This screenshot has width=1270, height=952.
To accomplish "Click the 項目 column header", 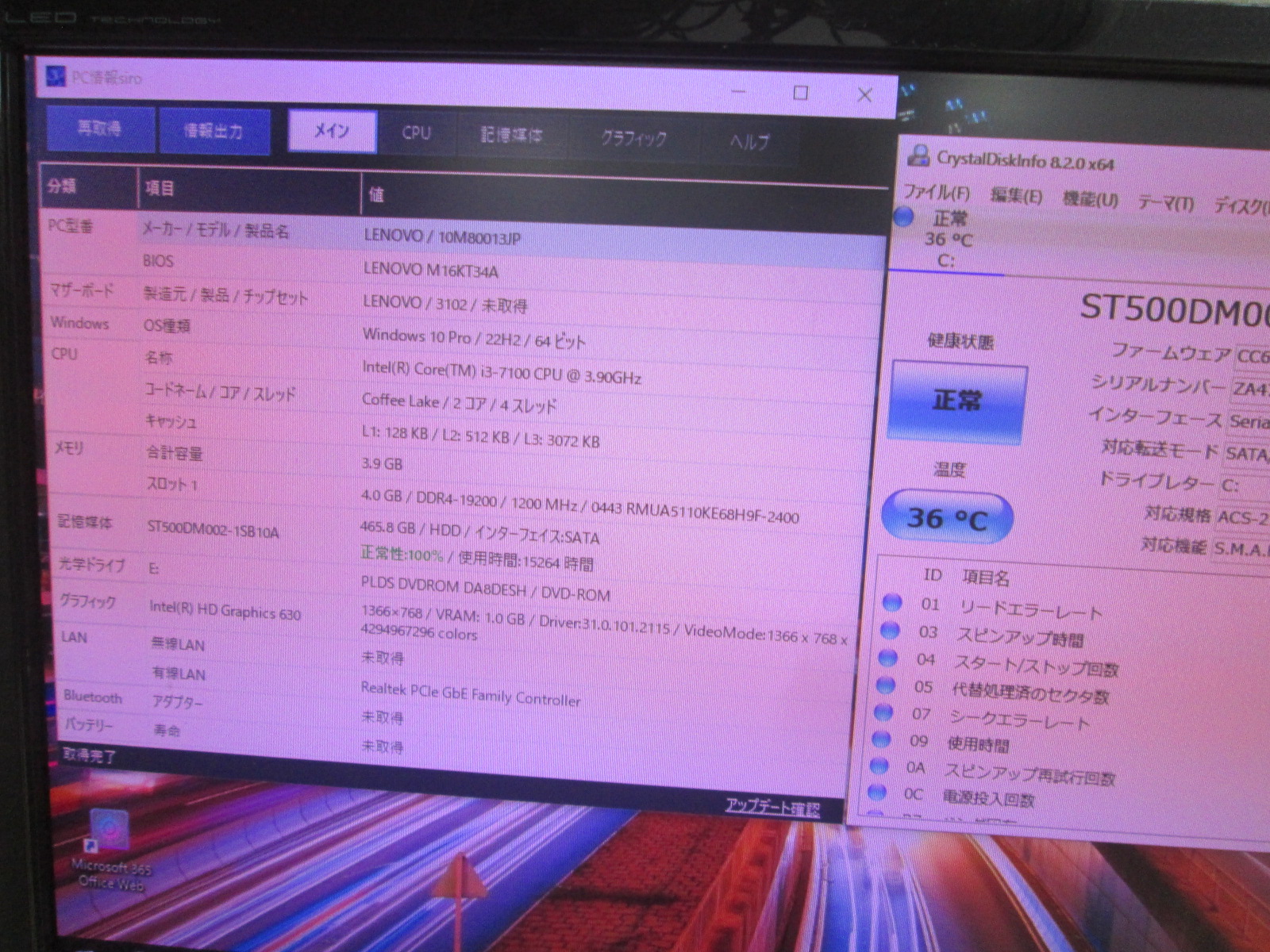I will pyautogui.click(x=249, y=190).
